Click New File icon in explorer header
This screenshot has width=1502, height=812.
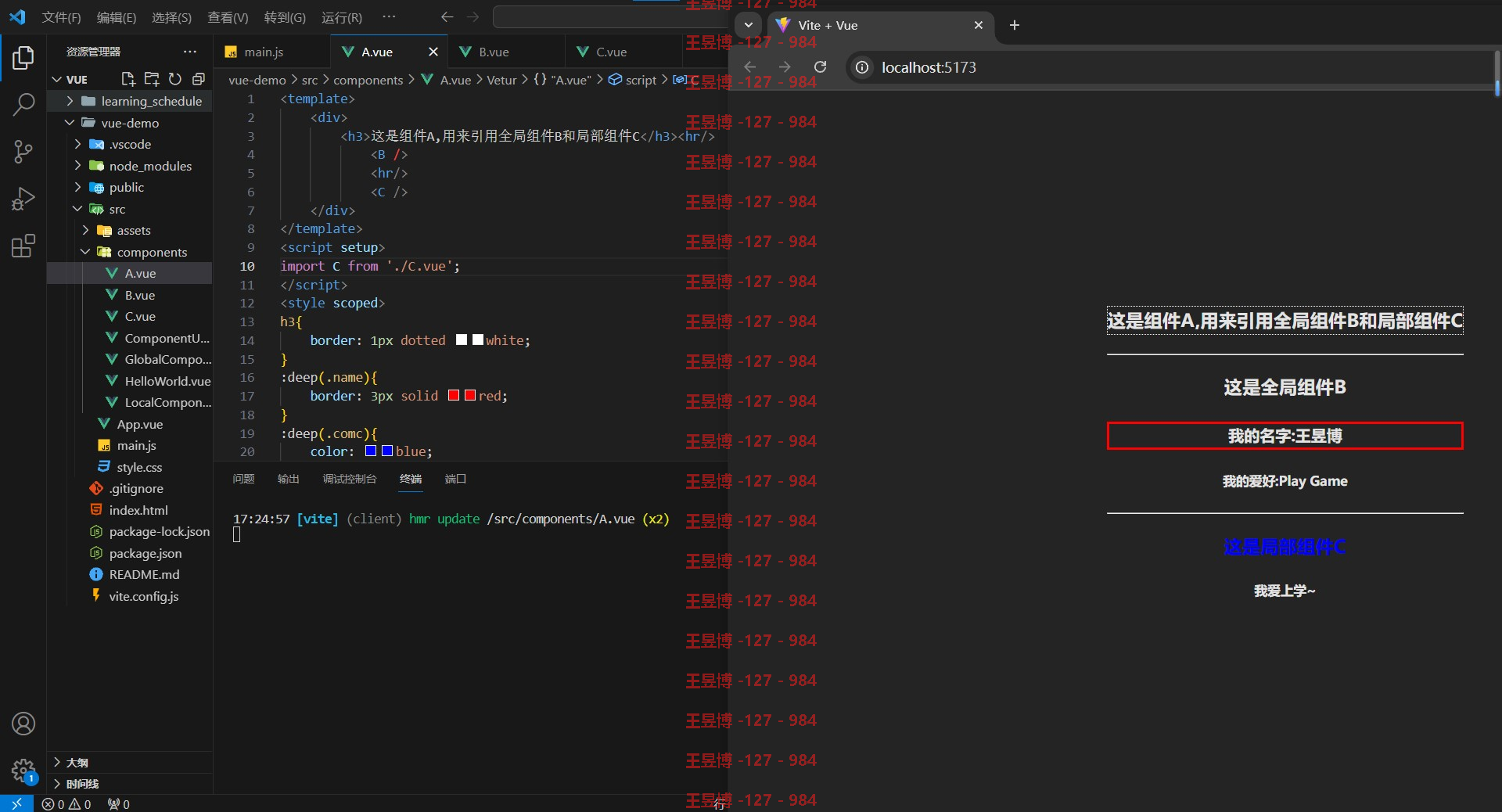[128, 79]
